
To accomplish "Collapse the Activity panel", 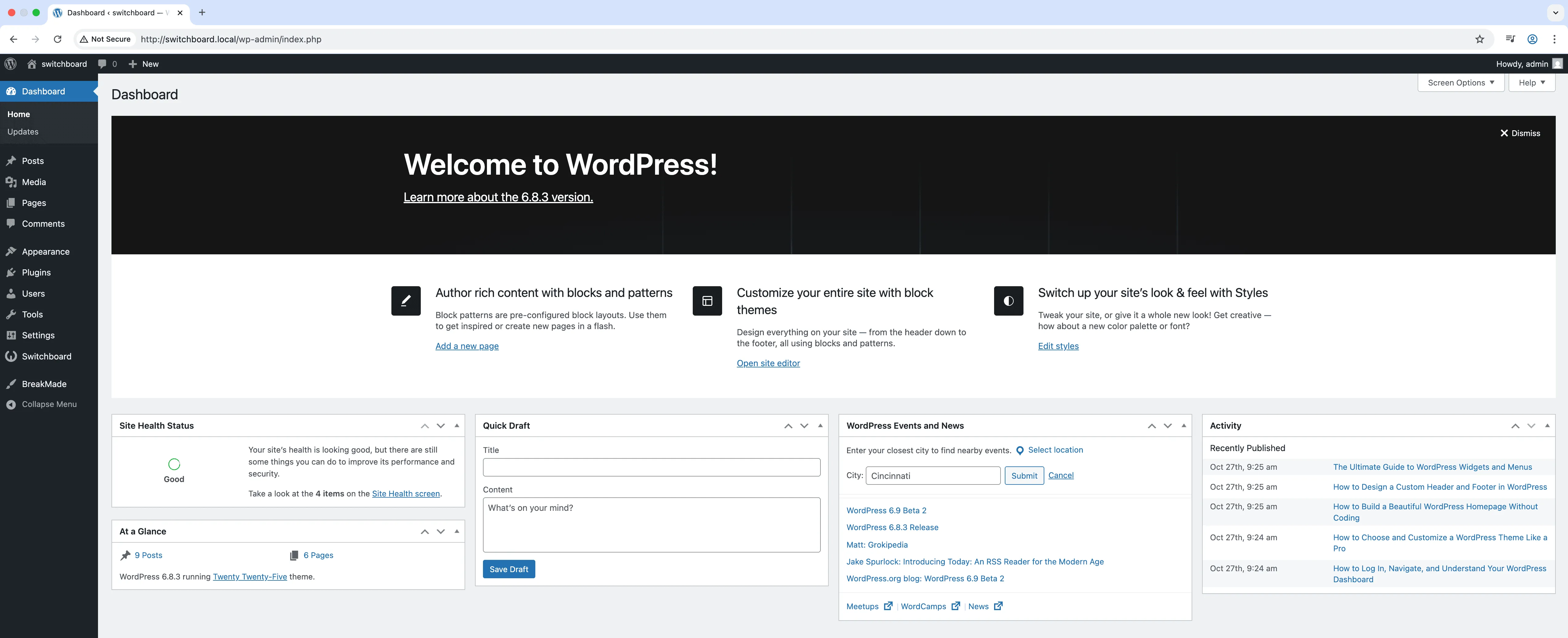I will (1548, 426).
